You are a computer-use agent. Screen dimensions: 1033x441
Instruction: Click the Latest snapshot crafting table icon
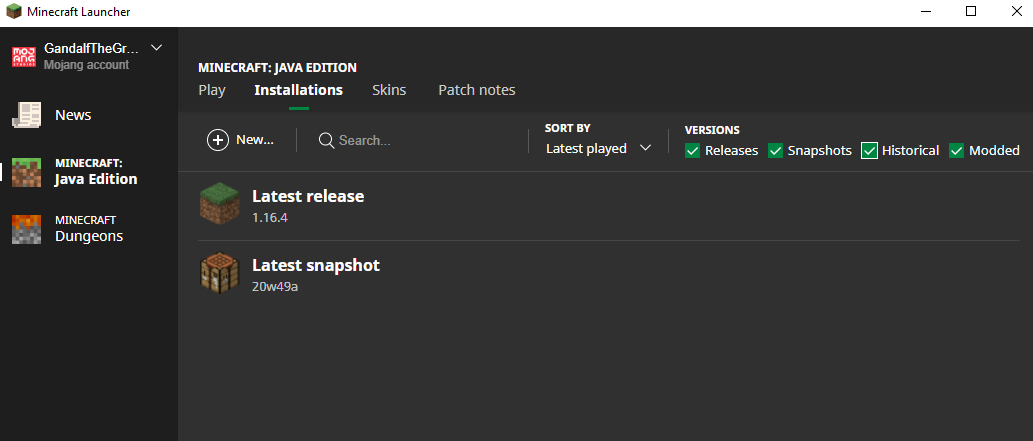[x=221, y=274]
